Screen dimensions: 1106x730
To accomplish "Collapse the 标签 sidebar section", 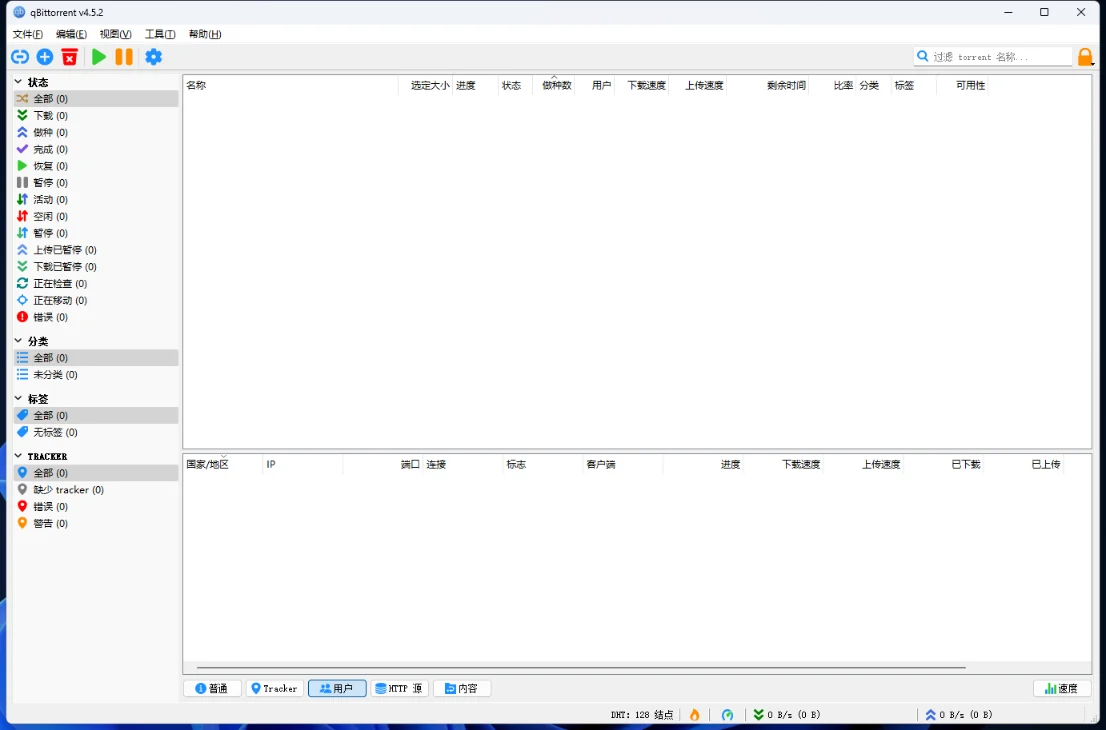I will 18,399.
